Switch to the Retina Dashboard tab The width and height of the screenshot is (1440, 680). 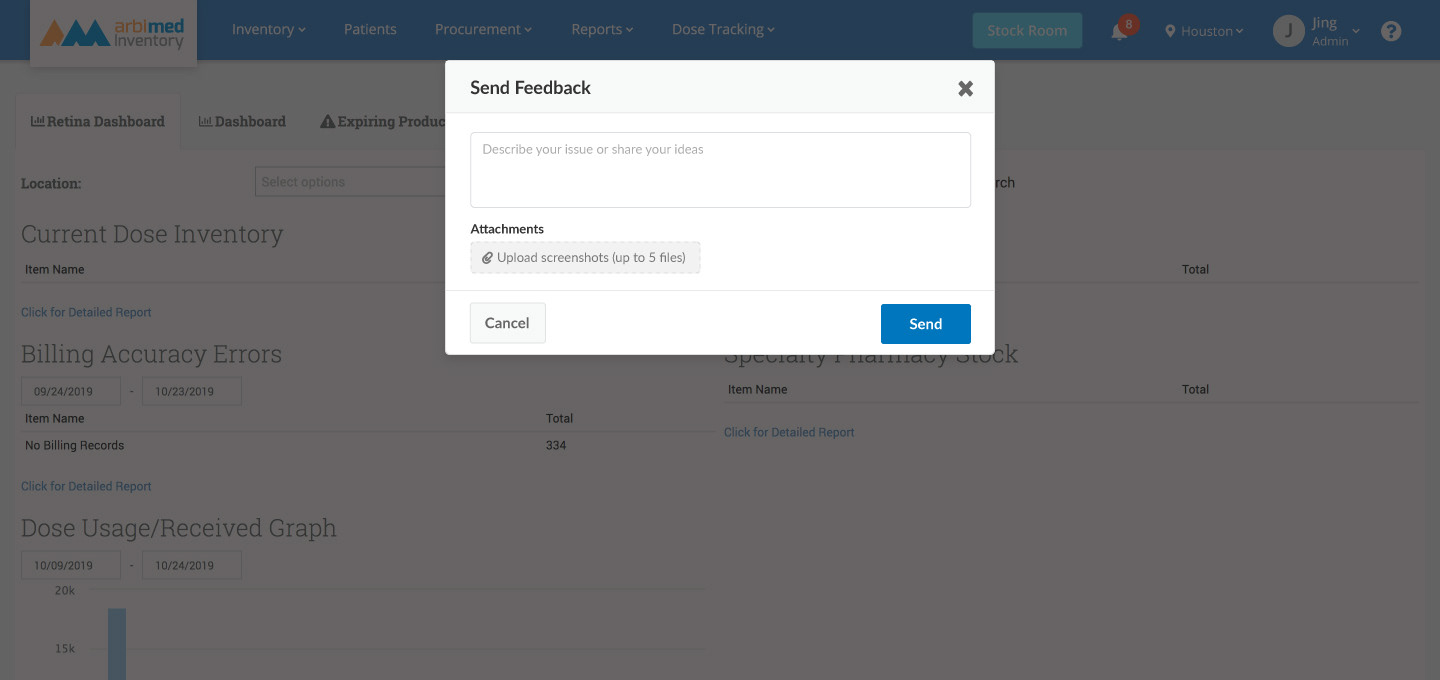tap(98, 122)
